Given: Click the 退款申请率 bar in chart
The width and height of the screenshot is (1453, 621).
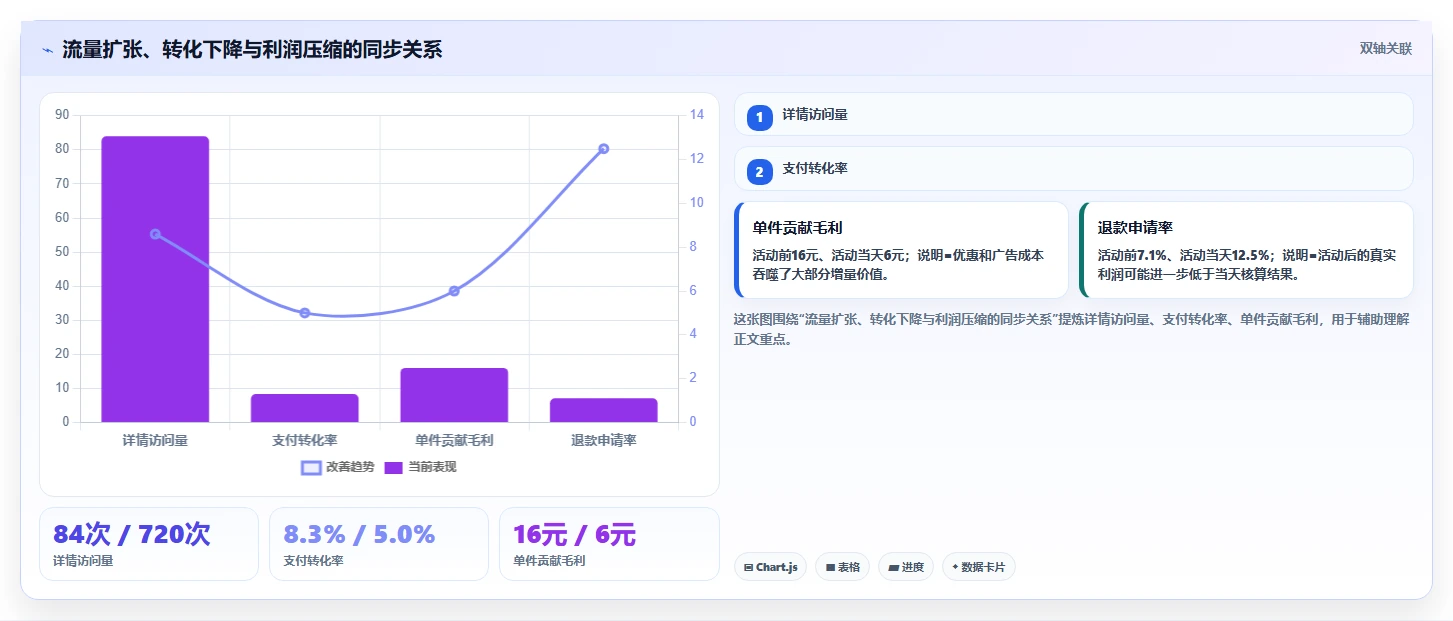Looking at the screenshot, I should coord(604,410).
